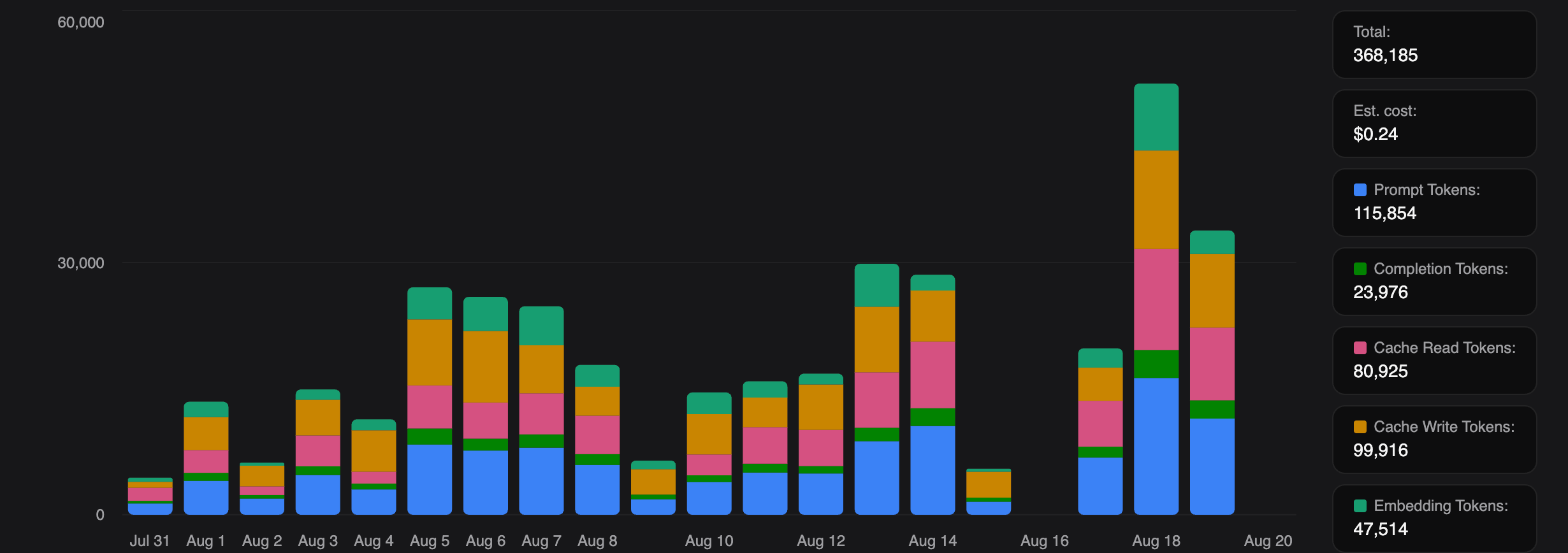1568x553 pixels.
Task: Click the Aug 7 stacked bar
Action: tap(541, 411)
